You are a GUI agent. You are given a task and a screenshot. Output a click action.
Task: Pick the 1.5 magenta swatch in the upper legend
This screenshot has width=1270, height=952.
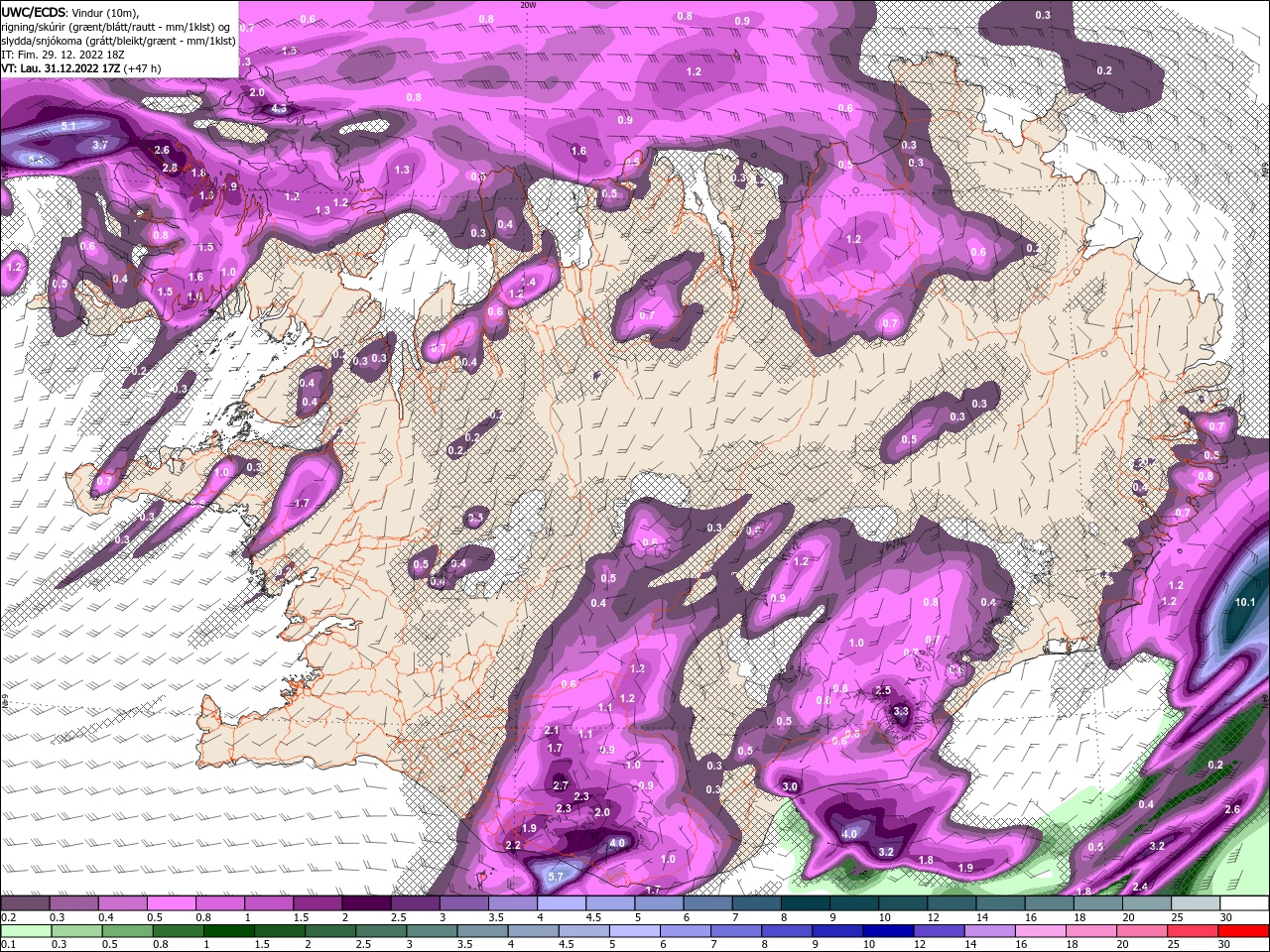317,903
